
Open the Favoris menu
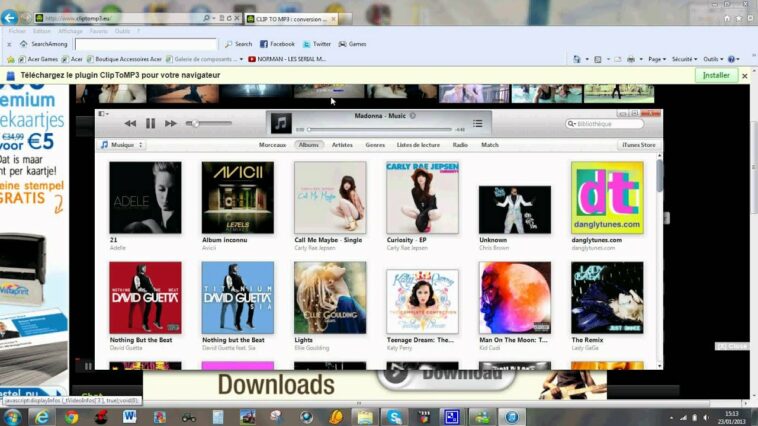point(99,31)
